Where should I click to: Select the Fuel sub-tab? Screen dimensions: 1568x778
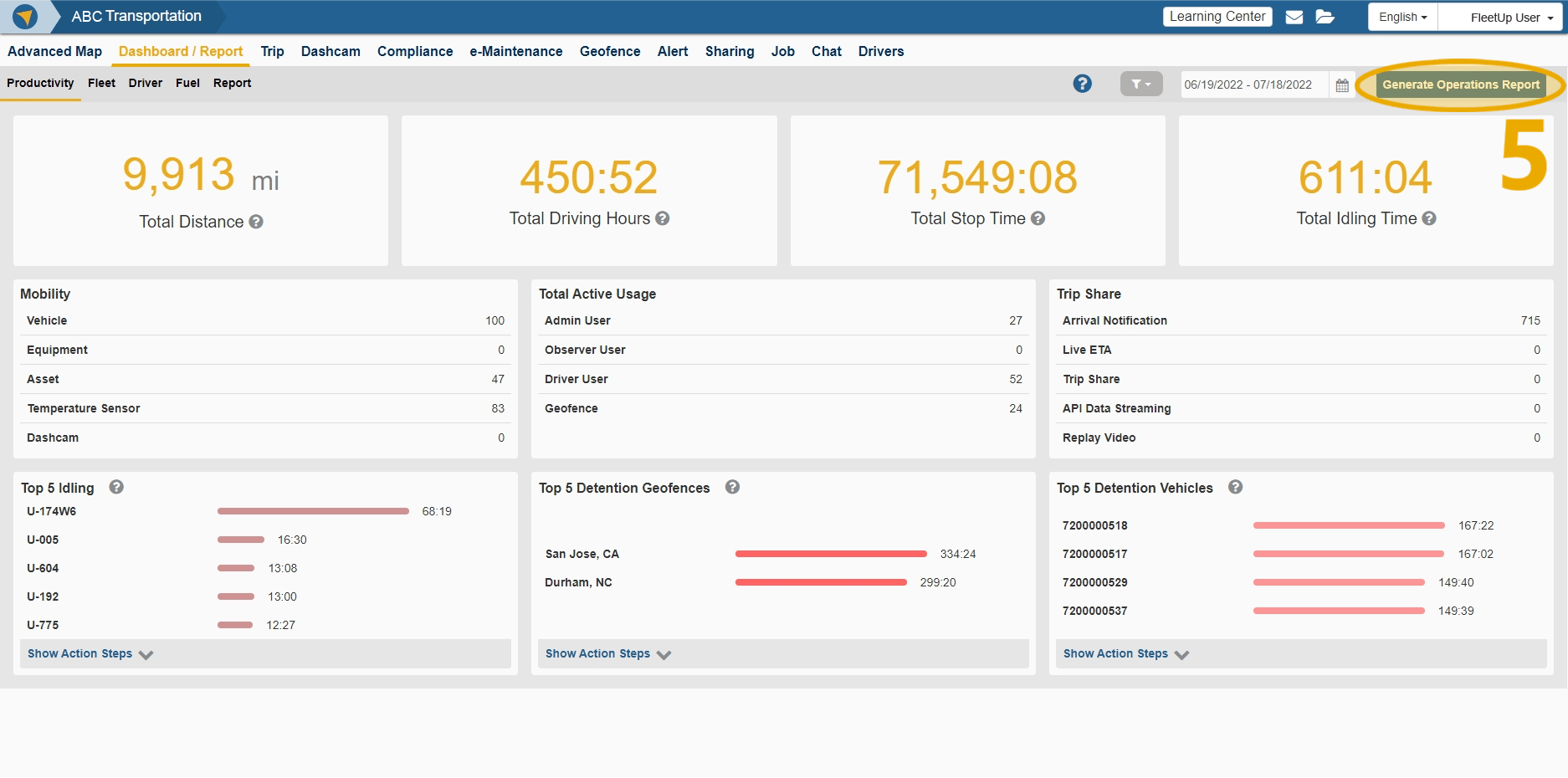[x=187, y=83]
